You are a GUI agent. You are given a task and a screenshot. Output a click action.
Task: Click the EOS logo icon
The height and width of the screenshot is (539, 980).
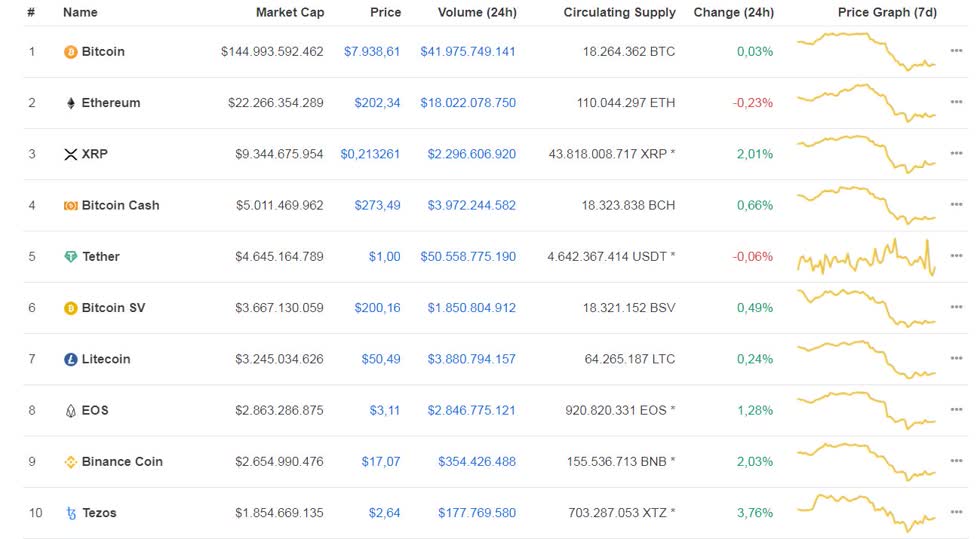[71, 411]
